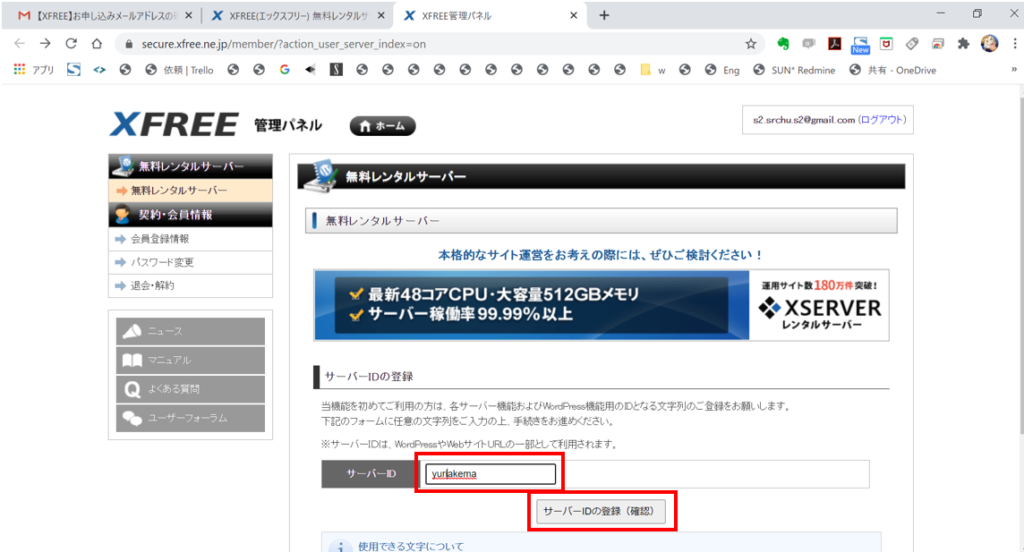This screenshot has width=1024, height=552.
Task: Open the ニュース news sidebar button
Action: point(191,332)
